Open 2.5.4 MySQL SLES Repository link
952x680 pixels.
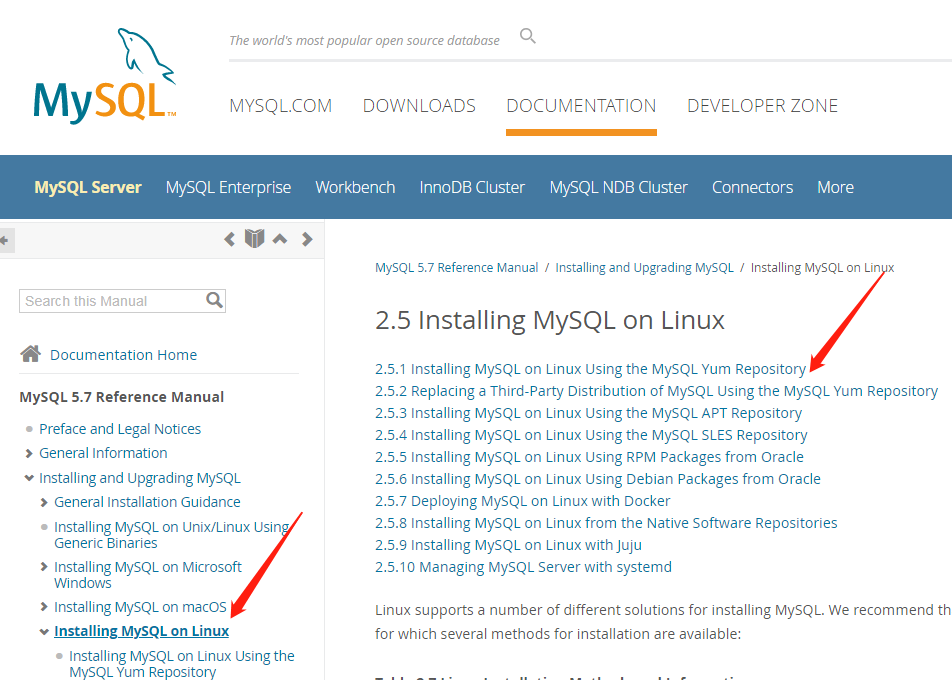point(591,435)
